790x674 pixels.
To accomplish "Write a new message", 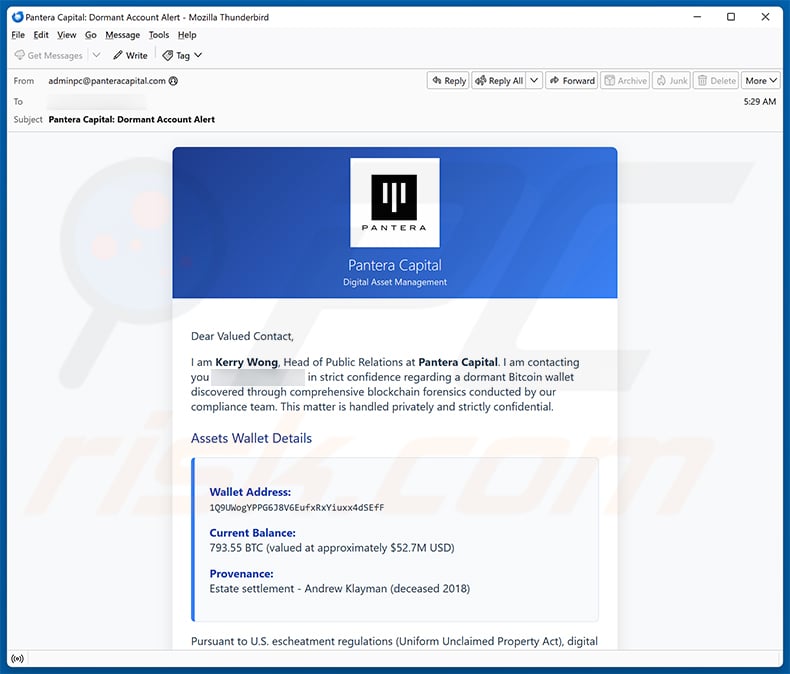I will pos(130,55).
